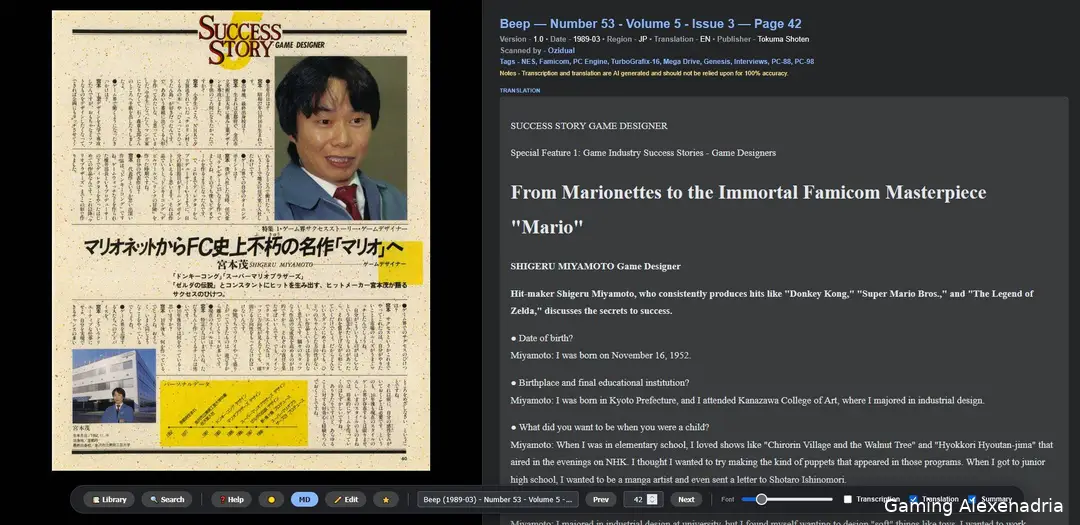Enable the Transcription checkbox
Image resolution: width=1080 pixels, height=525 pixels.
point(848,500)
